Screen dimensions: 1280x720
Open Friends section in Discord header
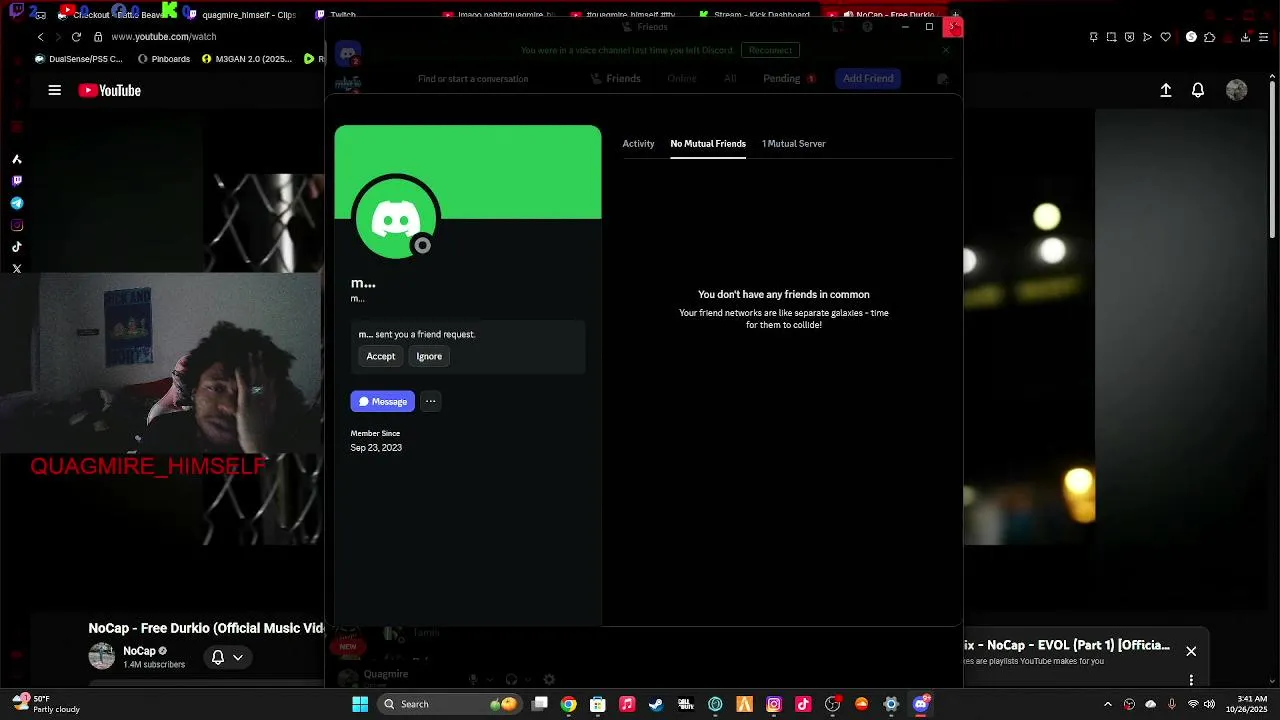point(615,78)
